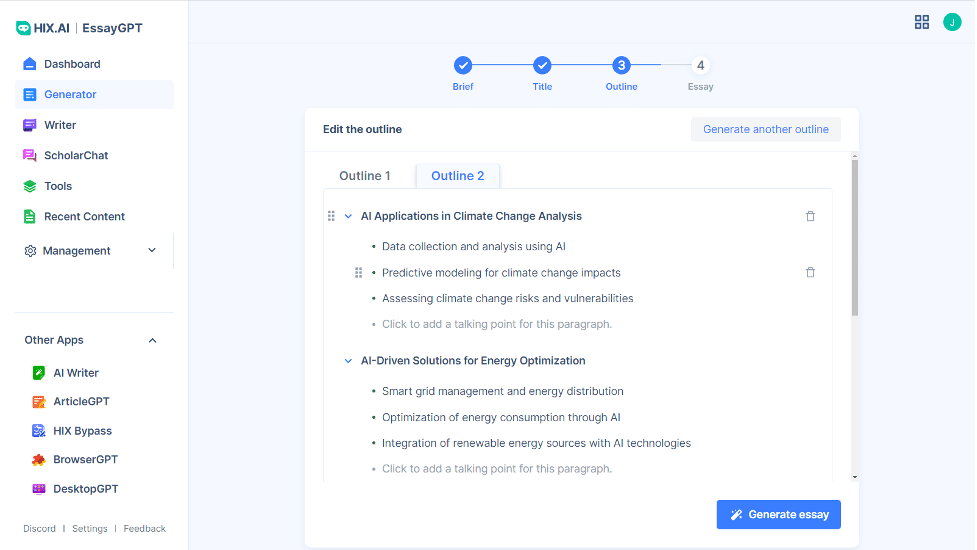The height and width of the screenshot is (550, 977).
Task: Click the scrollbar down arrow
Action: coord(855,477)
